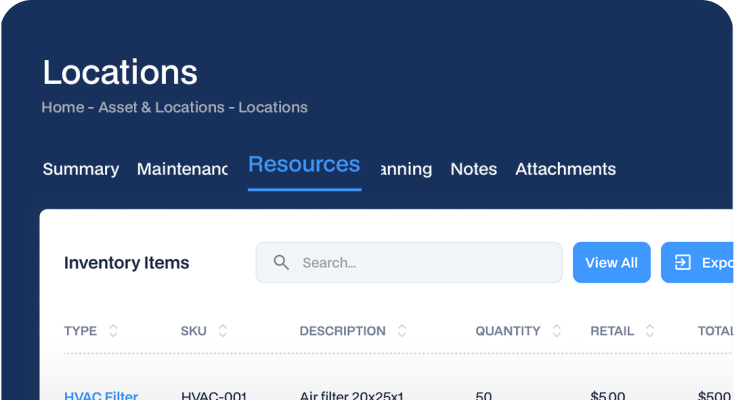Open the Summary tab

pyautogui.click(x=81, y=169)
